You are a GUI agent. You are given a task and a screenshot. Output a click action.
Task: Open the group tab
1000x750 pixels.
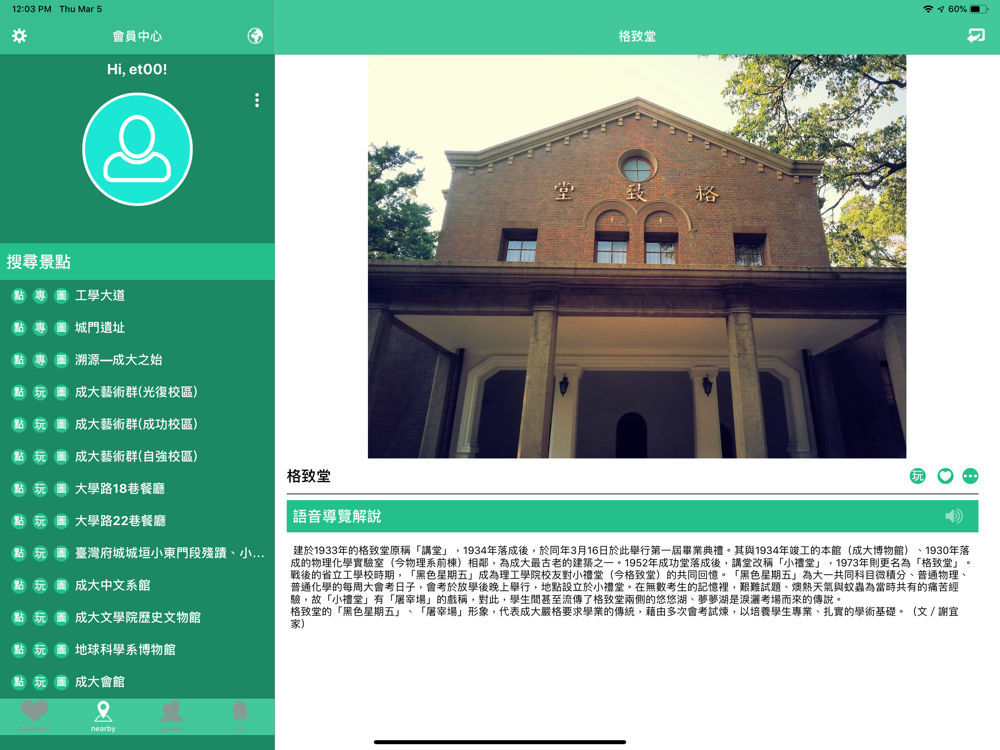pos(172,716)
